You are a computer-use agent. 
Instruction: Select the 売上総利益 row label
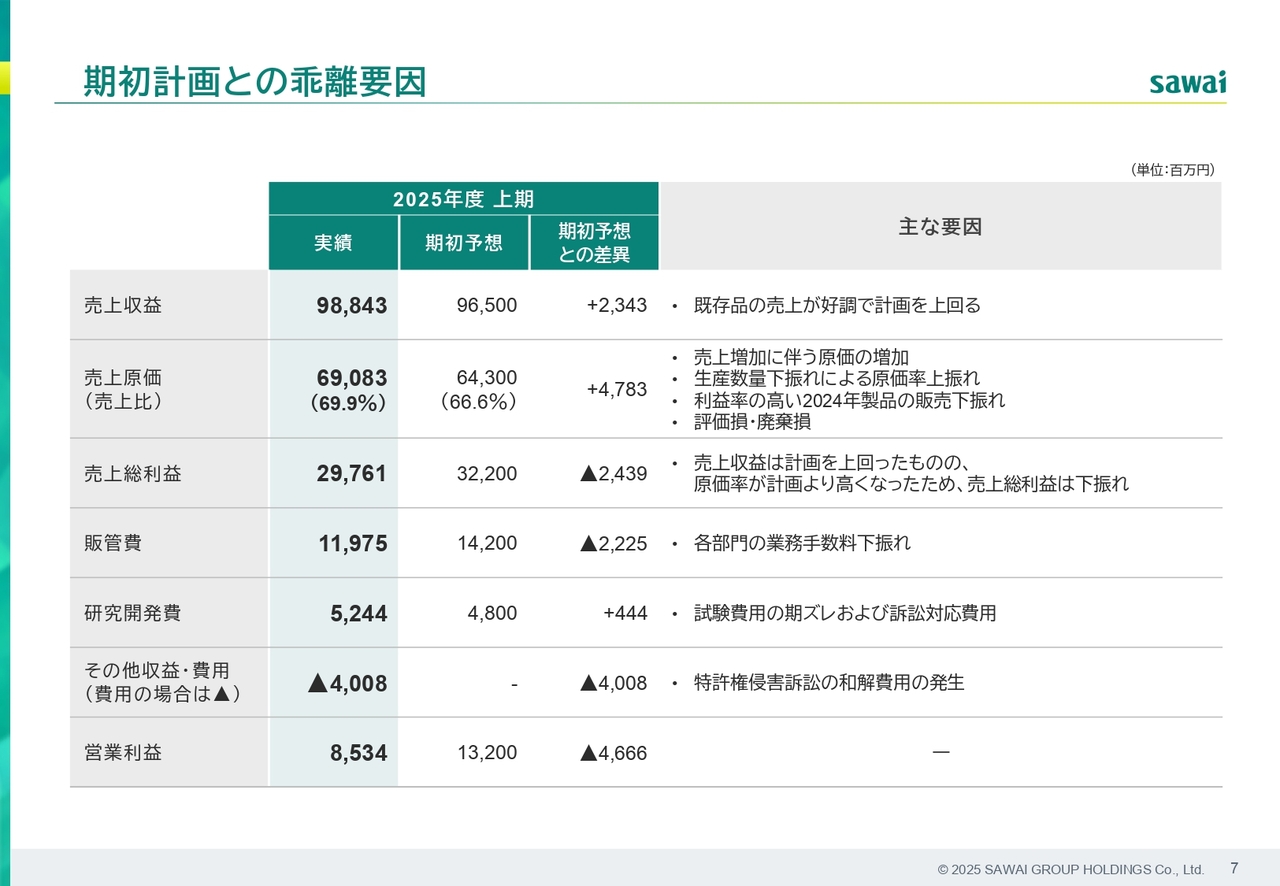point(133,474)
